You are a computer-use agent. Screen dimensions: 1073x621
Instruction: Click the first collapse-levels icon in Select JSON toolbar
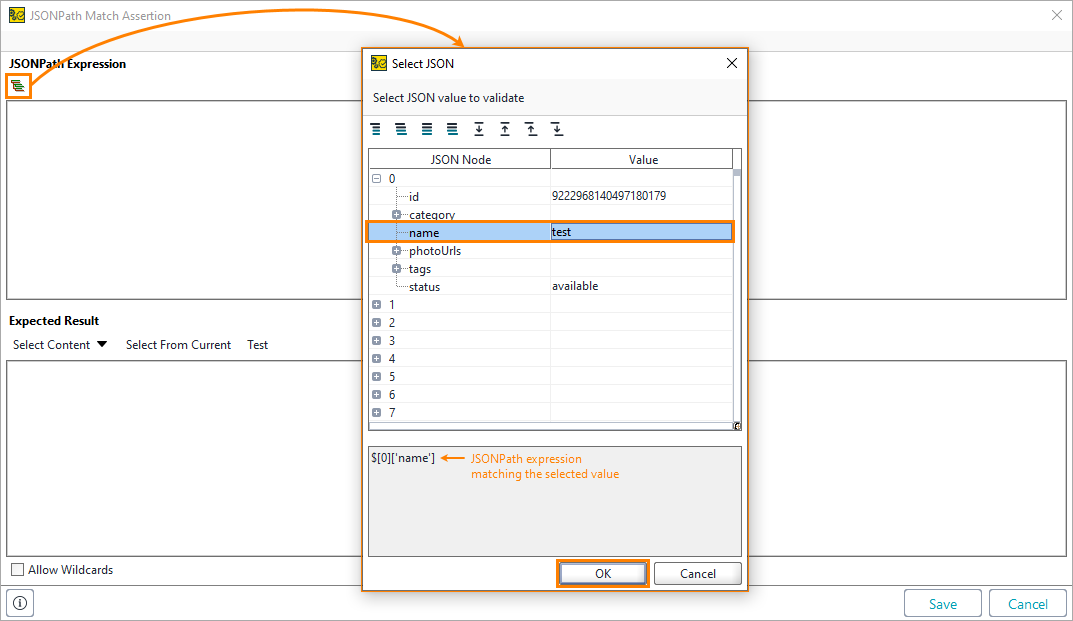pyautogui.click(x=375, y=129)
